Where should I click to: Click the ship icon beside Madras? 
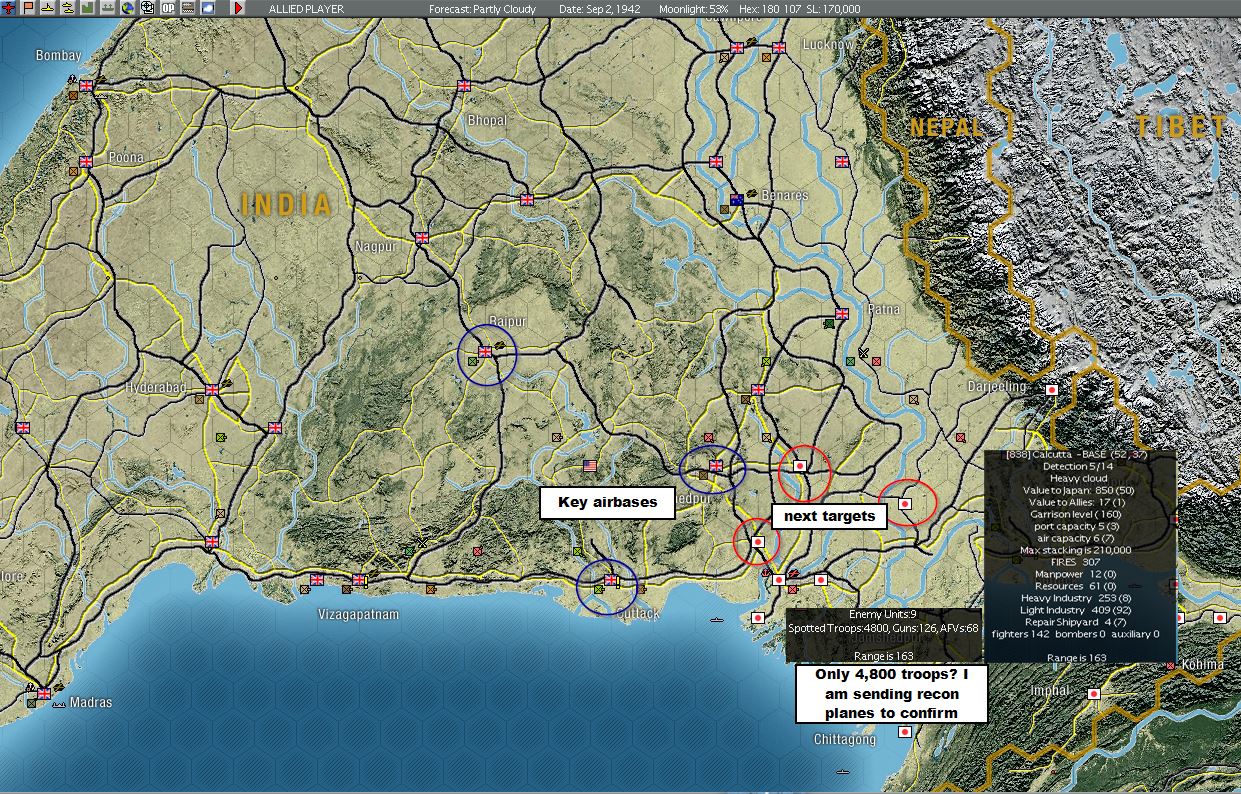click(x=60, y=703)
